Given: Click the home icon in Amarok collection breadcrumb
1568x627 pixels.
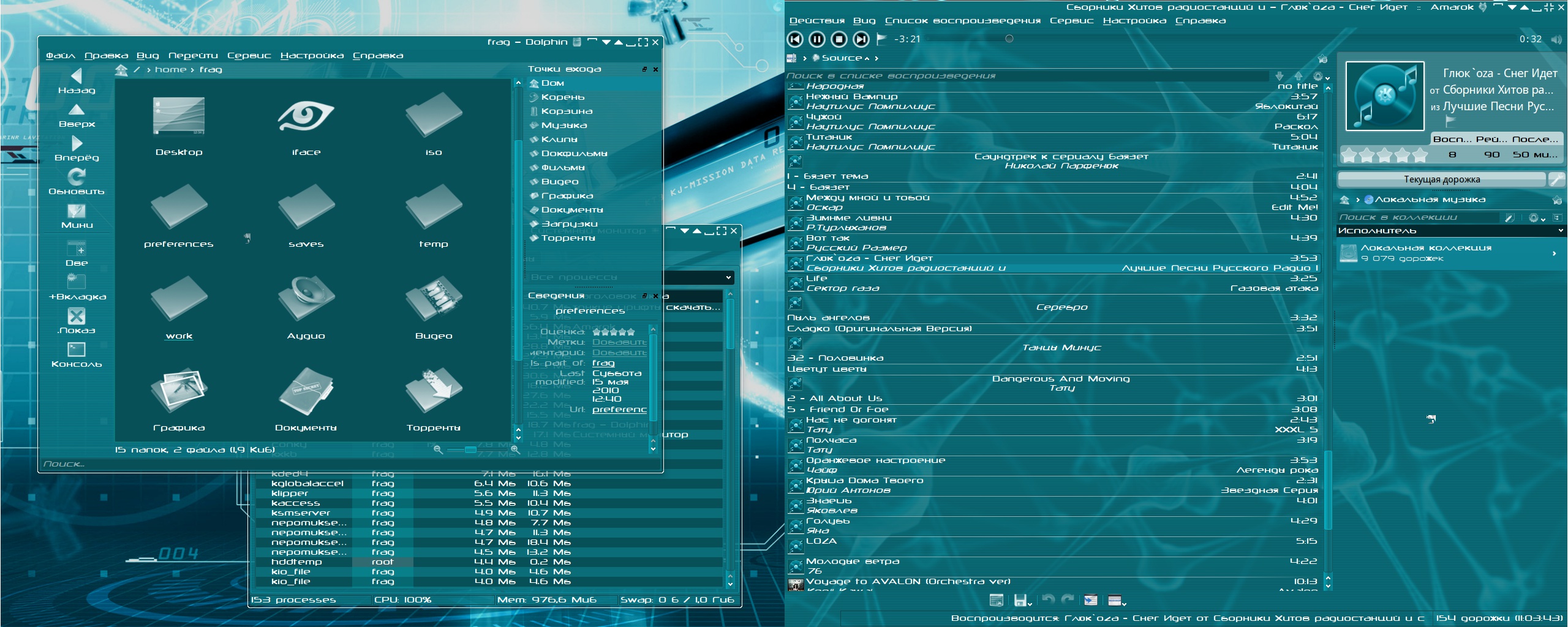Looking at the screenshot, I should (x=1345, y=200).
